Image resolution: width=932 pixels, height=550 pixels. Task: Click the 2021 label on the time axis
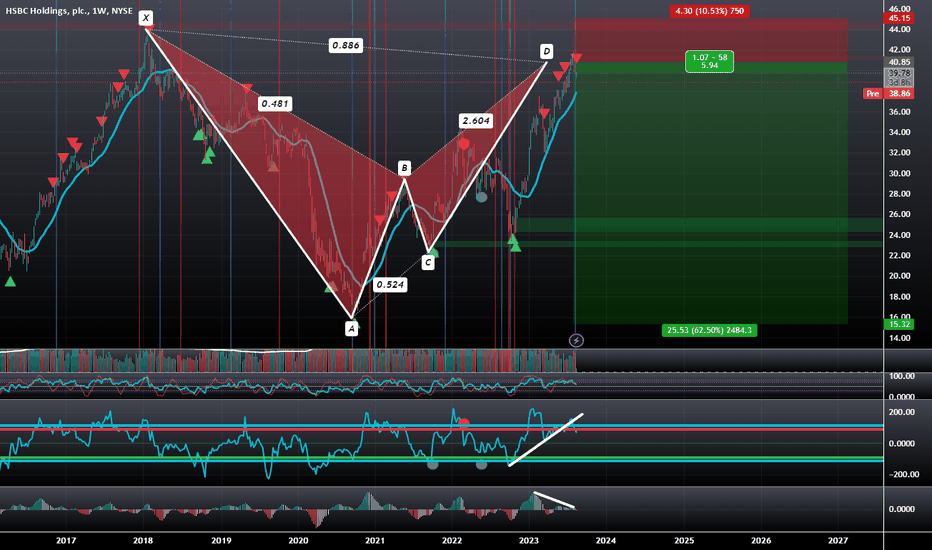click(x=374, y=540)
